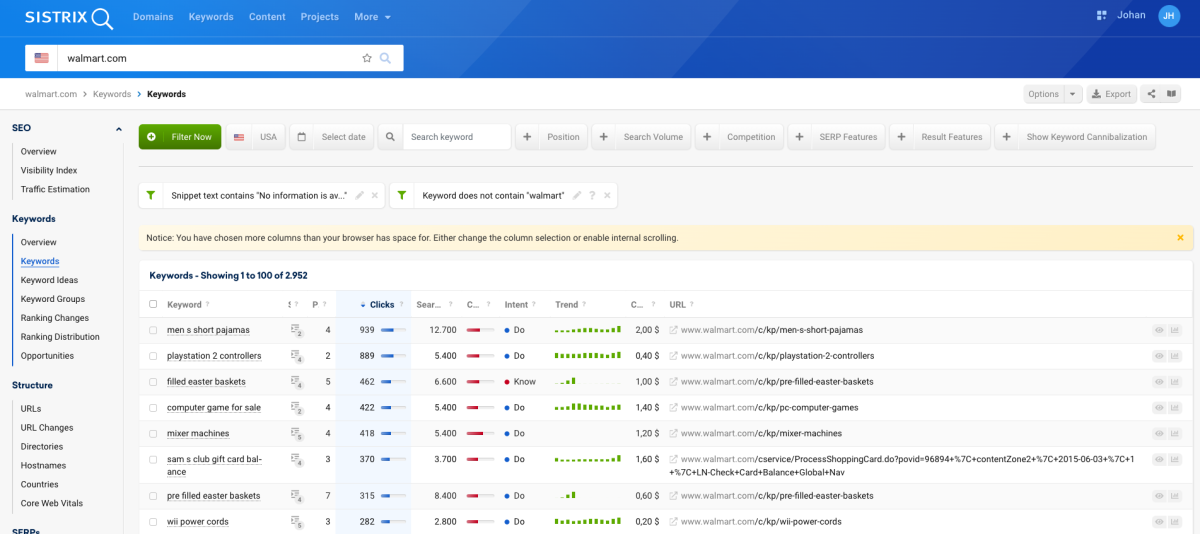
Task: Go to Visibility Index in sidebar
Action: pyautogui.click(x=49, y=170)
